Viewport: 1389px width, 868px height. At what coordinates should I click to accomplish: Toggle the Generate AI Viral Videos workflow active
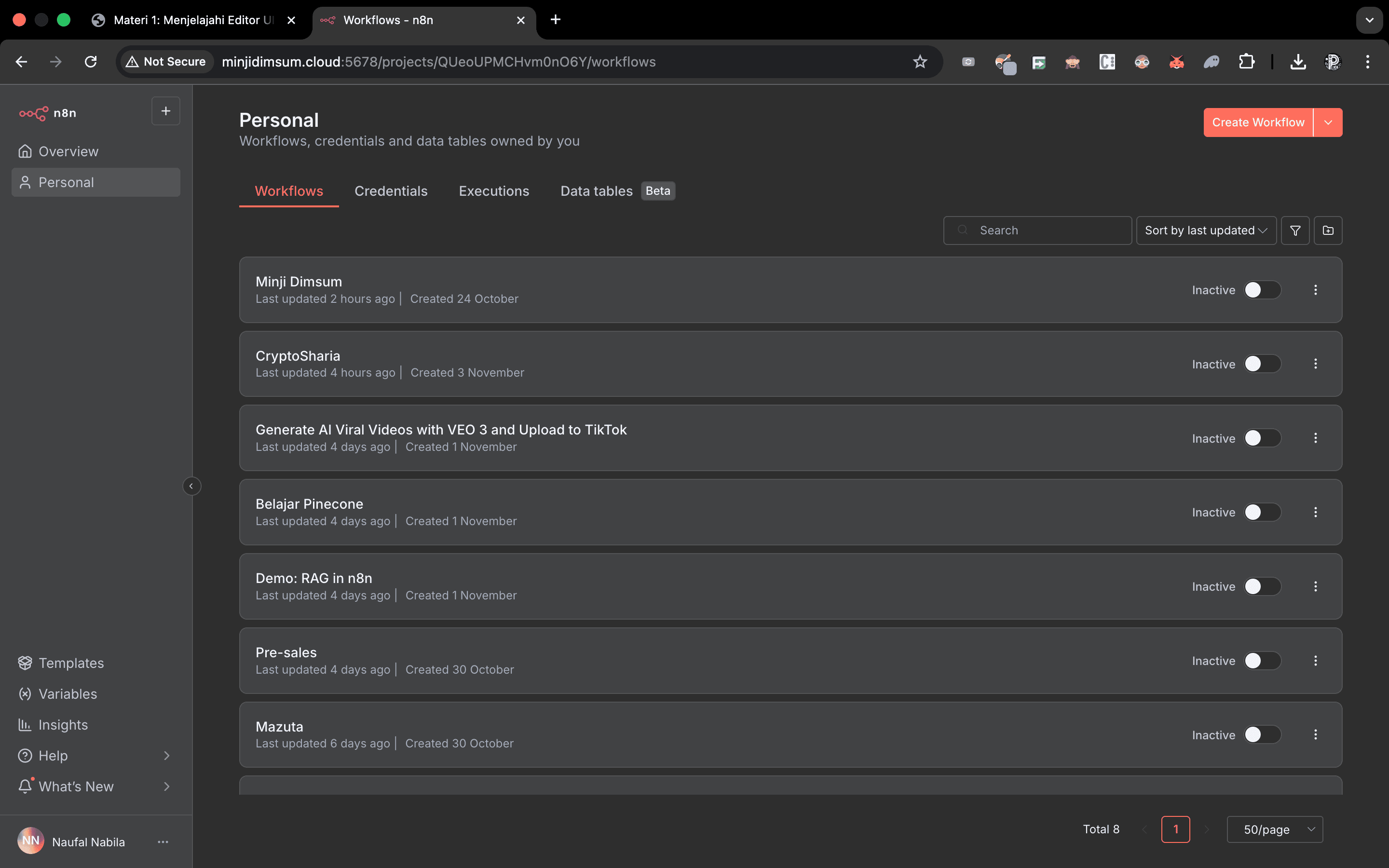(x=1263, y=438)
